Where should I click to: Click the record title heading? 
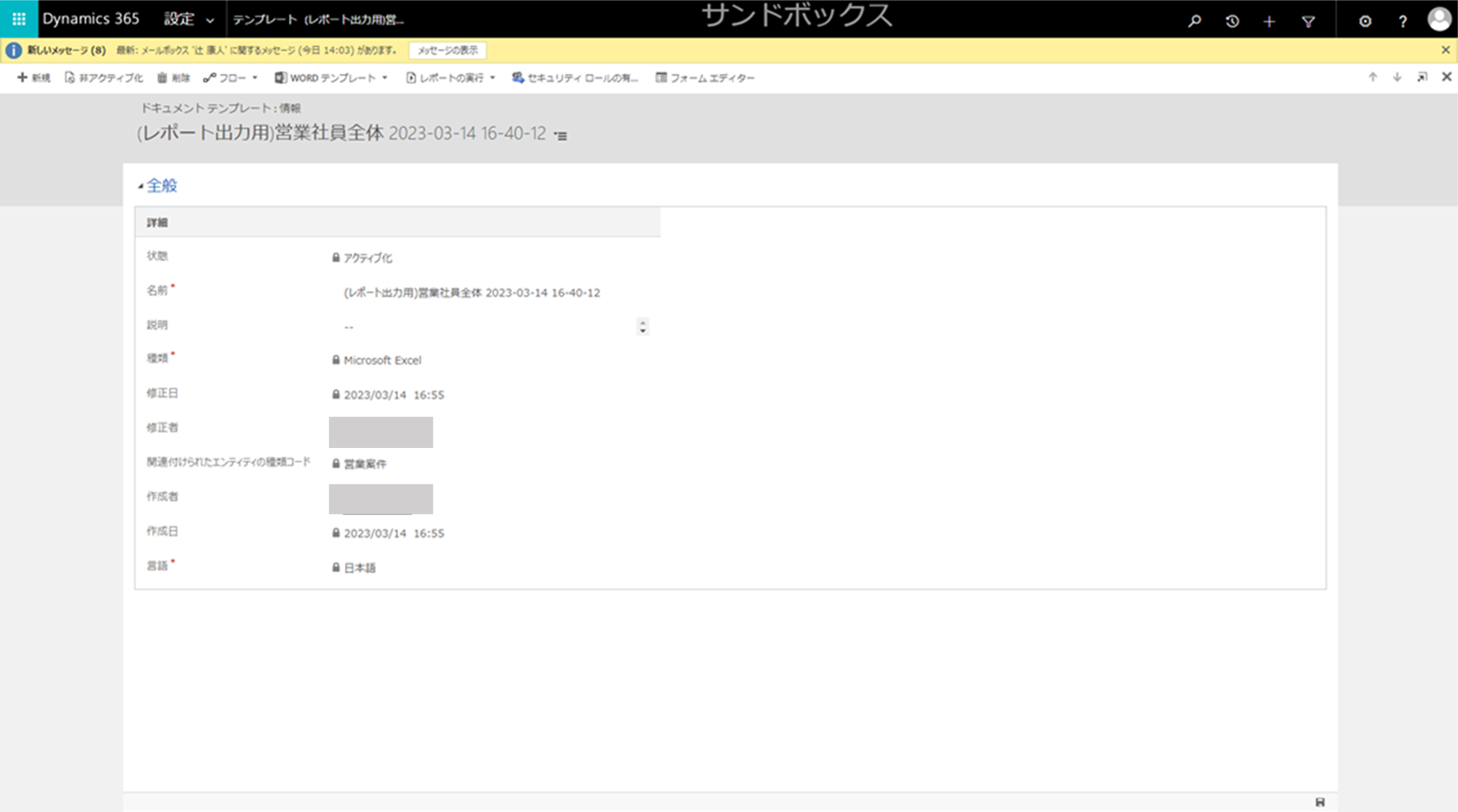point(341,133)
